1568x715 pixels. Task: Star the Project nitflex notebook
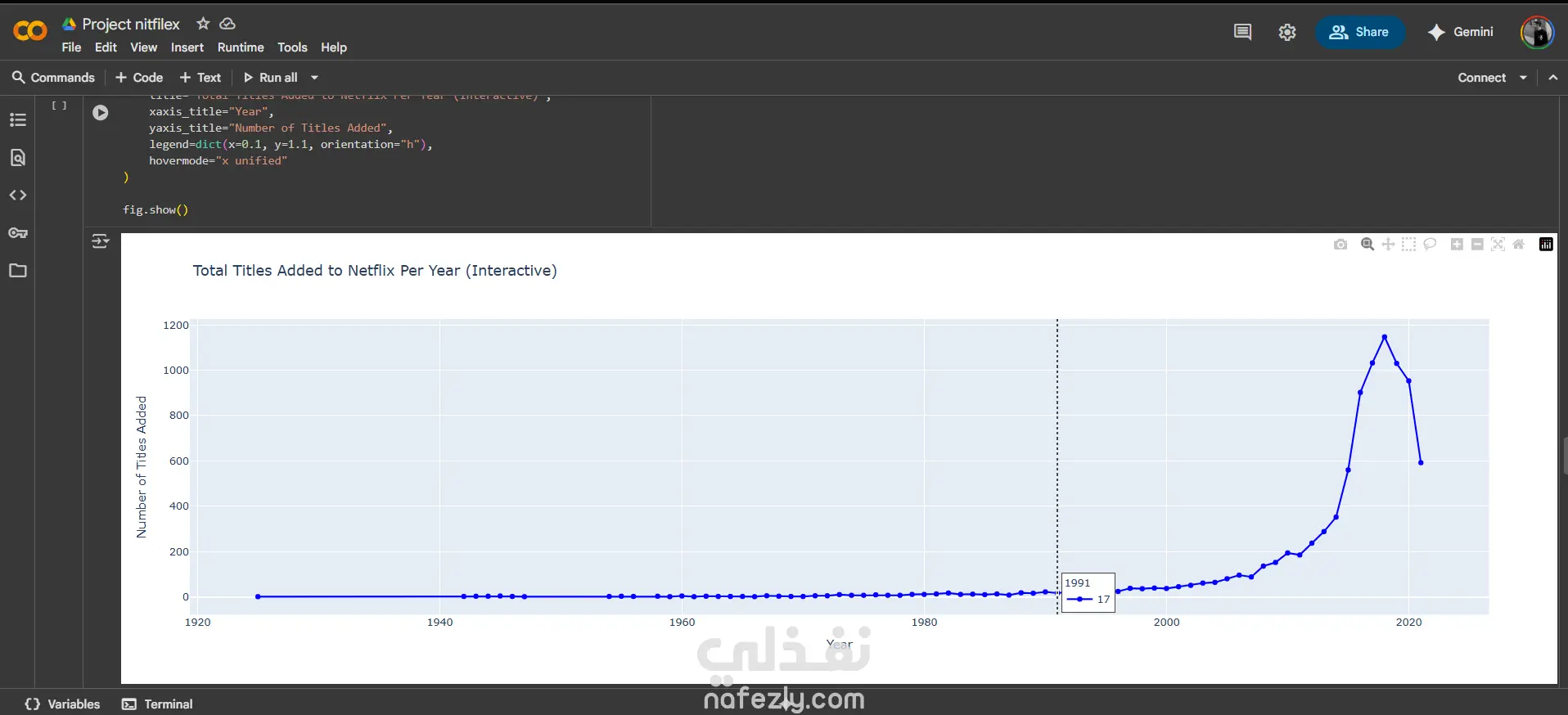click(x=203, y=24)
